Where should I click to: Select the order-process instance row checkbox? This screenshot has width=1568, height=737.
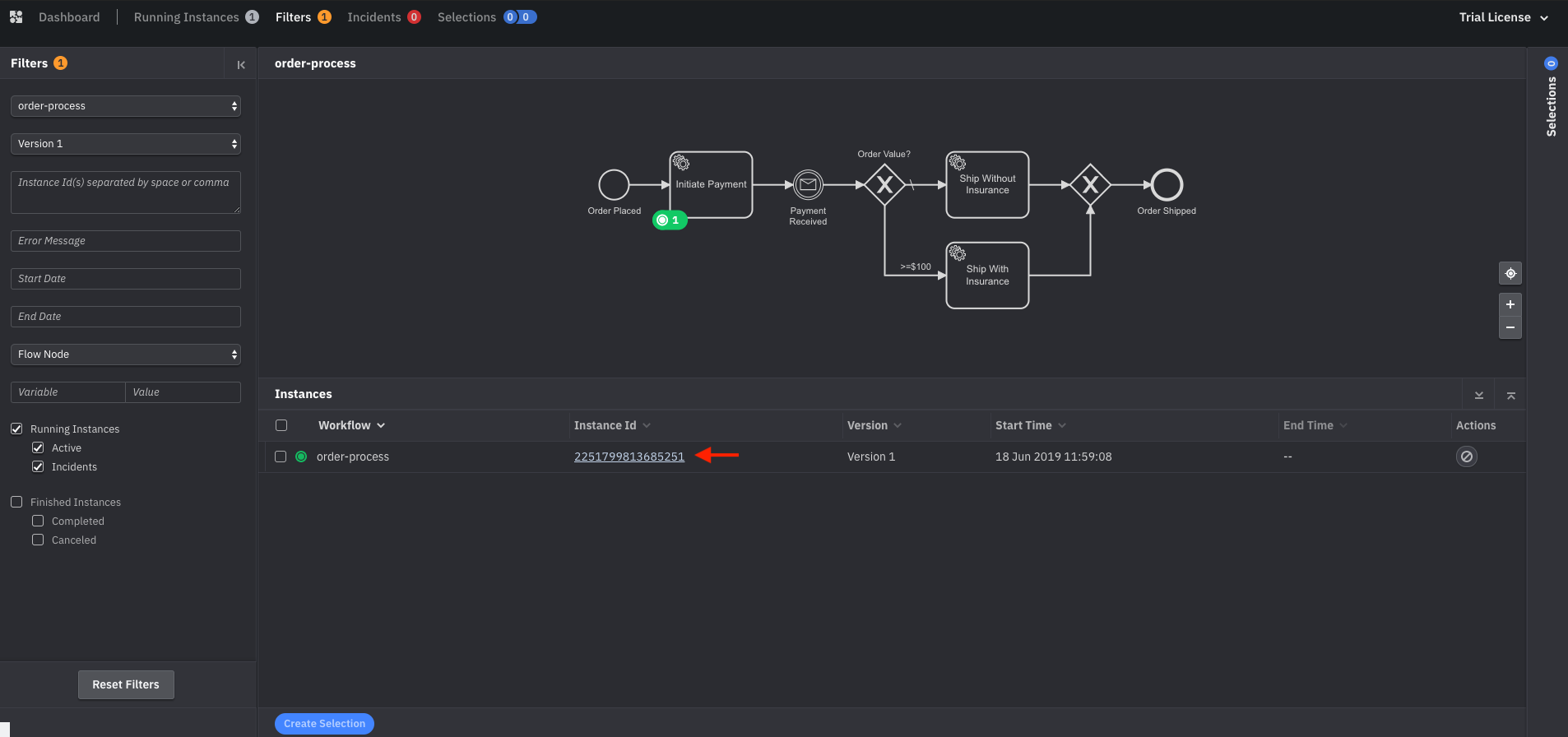(281, 457)
